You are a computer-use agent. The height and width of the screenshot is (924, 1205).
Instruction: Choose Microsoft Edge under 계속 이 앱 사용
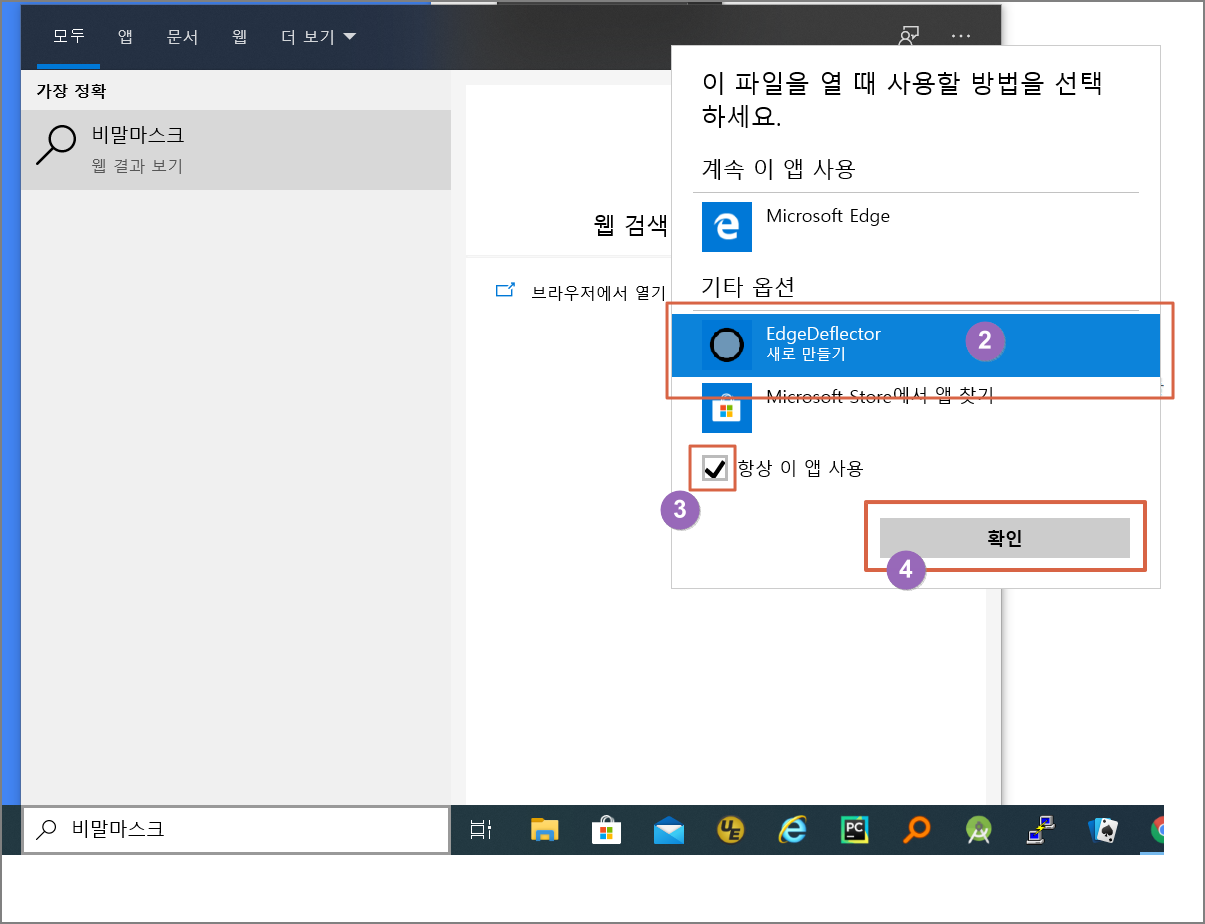click(916, 225)
